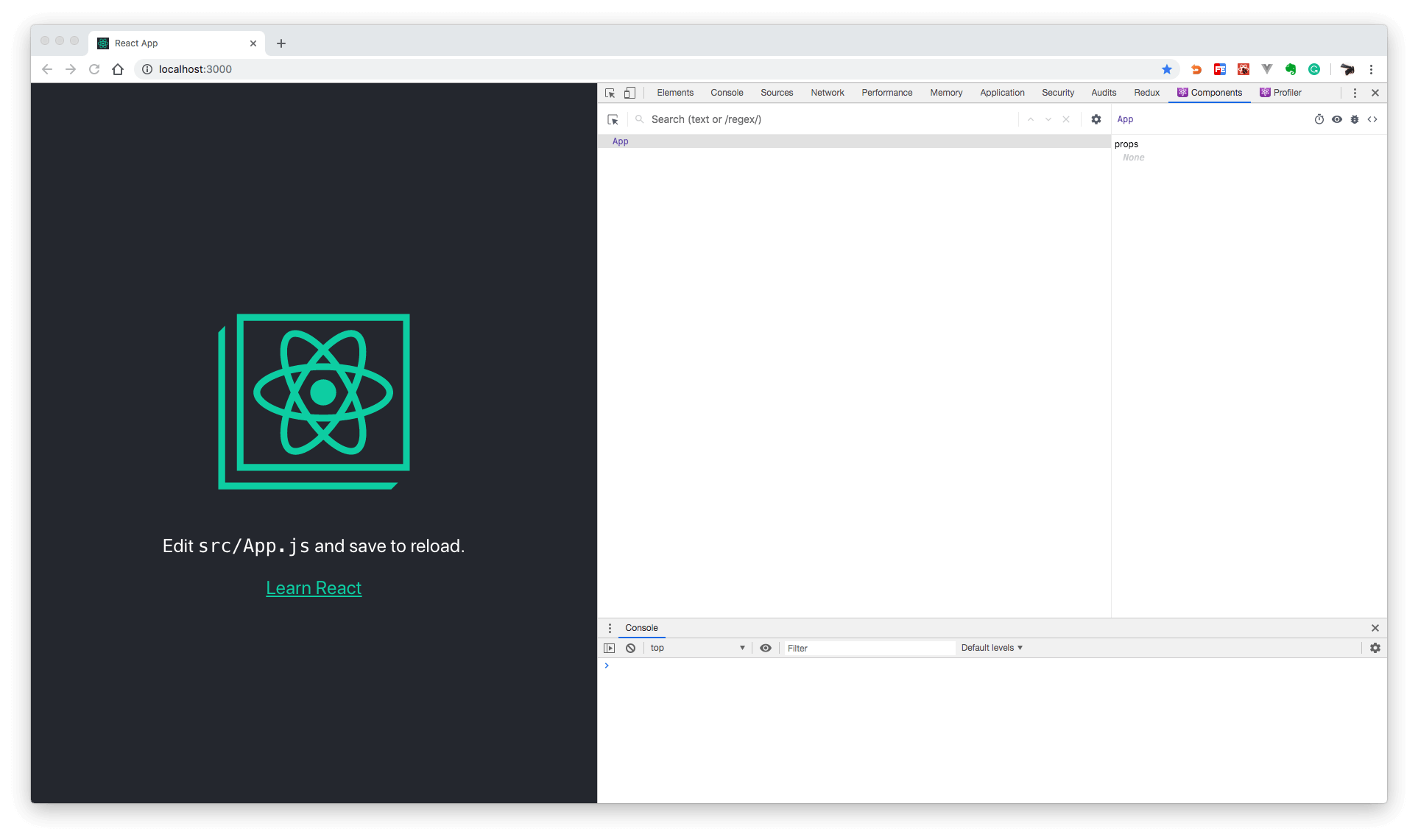Toggle the device toolbar icon

[629, 93]
